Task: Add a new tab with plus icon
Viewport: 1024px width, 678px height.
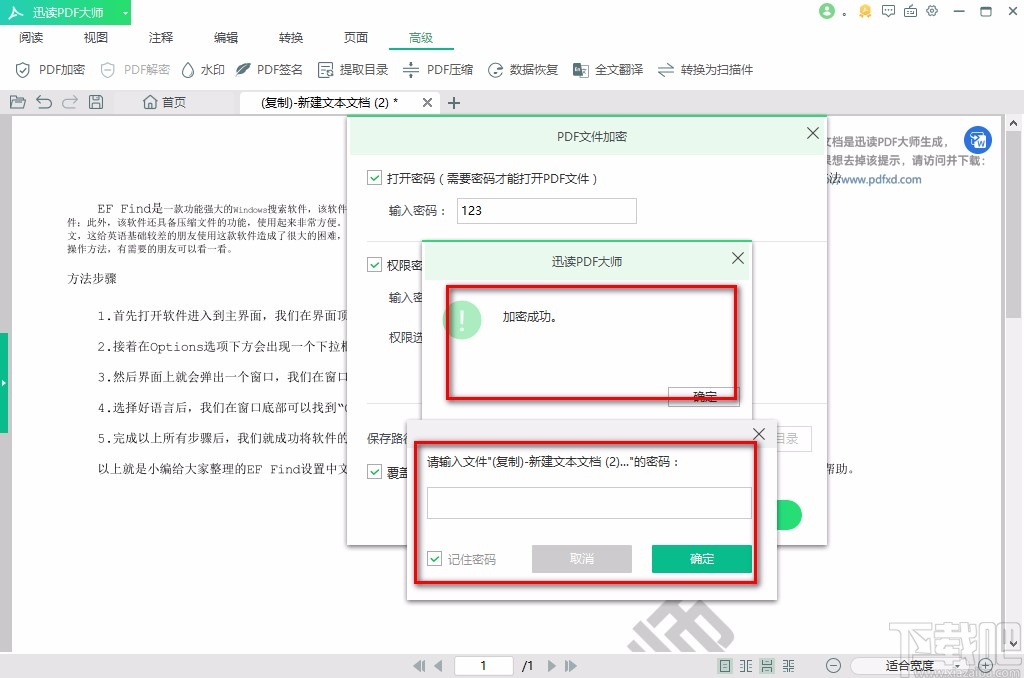Action: (454, 103)
